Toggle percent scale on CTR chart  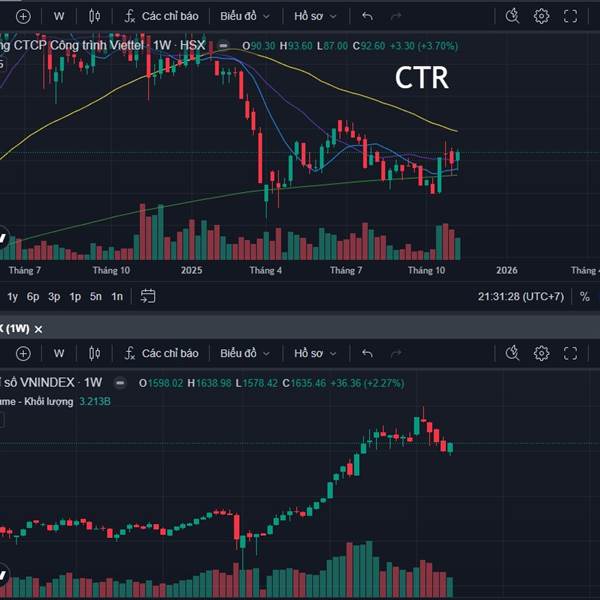click(584, 297)
